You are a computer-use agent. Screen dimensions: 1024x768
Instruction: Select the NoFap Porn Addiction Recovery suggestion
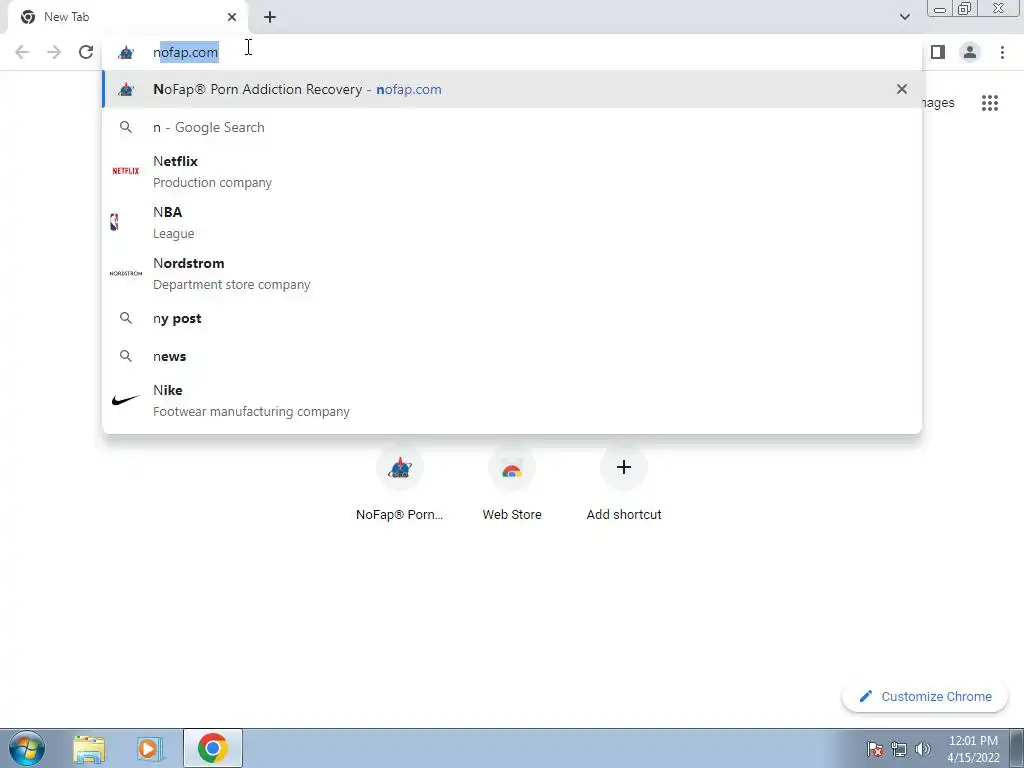point(512,89)
